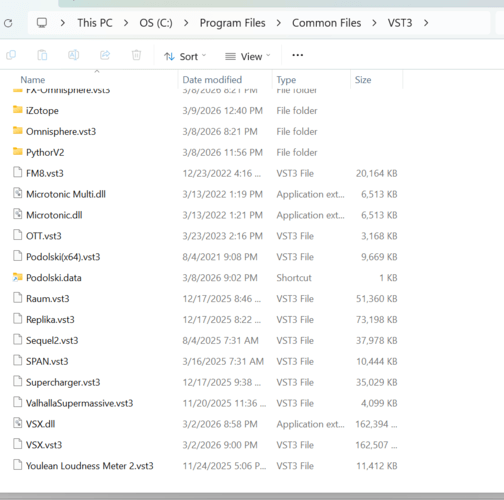504x500 pixels.
Task: Click the Copy toolbar icon
Action: (x=11, y=55)
